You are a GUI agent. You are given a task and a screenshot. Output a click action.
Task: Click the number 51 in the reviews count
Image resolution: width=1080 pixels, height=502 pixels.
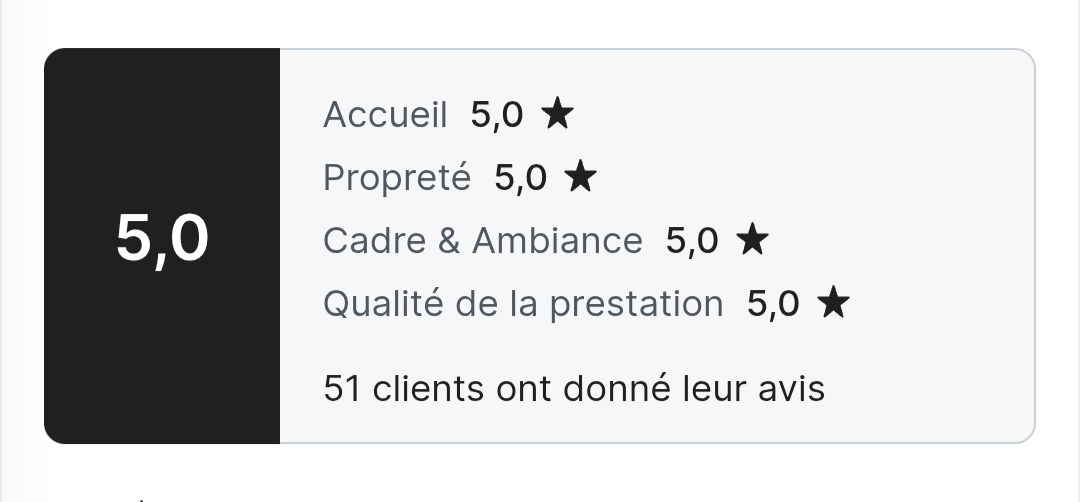(x=342, y=388)
